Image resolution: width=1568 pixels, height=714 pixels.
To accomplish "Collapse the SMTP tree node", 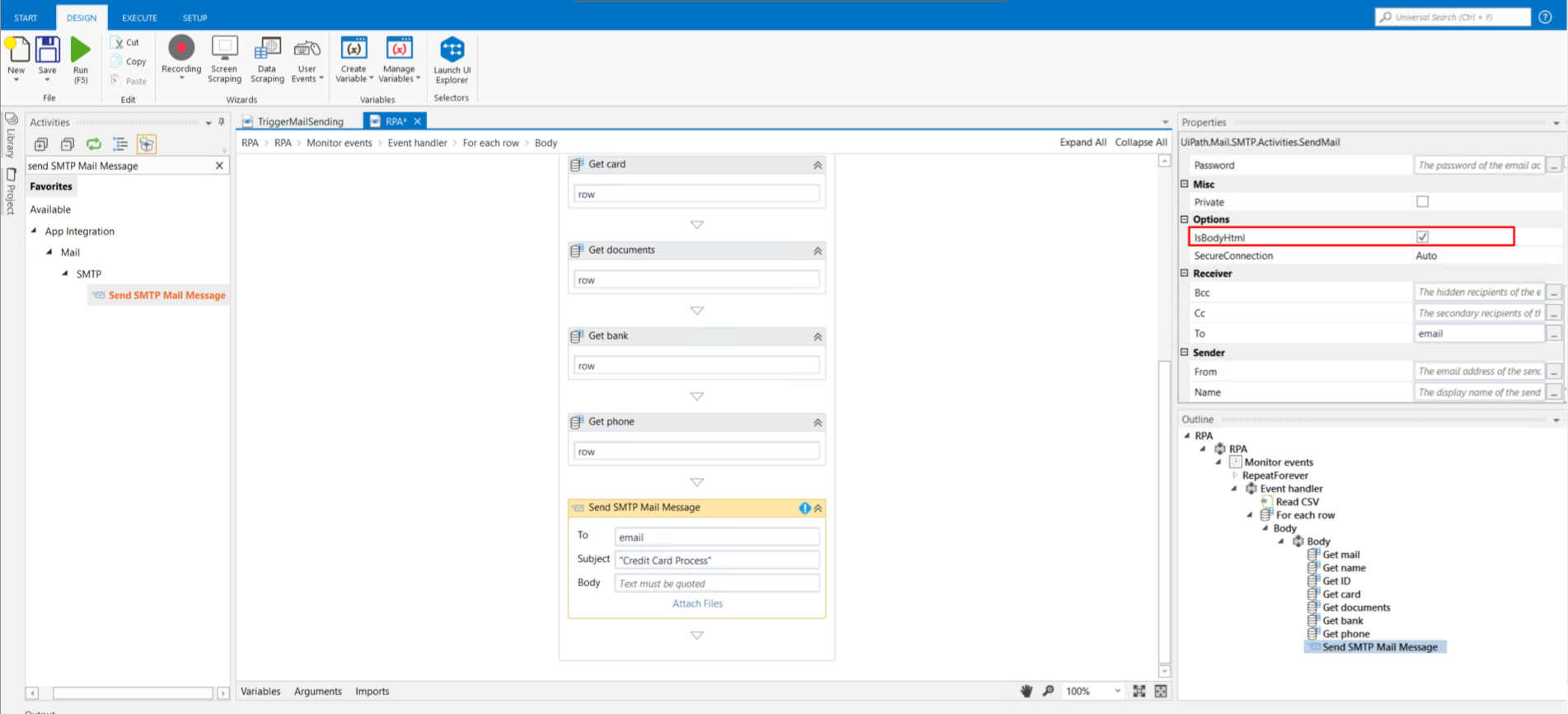I will pyautogui.click(x=65, y=274).
